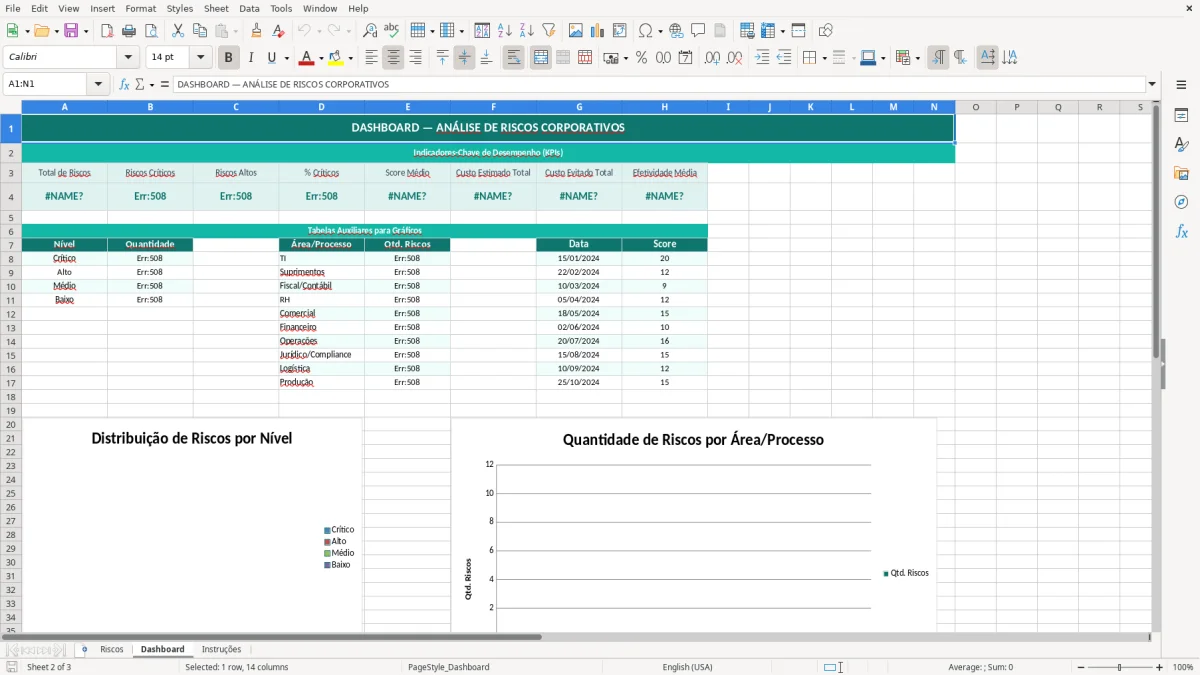Open the Sheet menu
Image resolution: width=1200 pixels, height=675 pixels.
pos(216,8)
